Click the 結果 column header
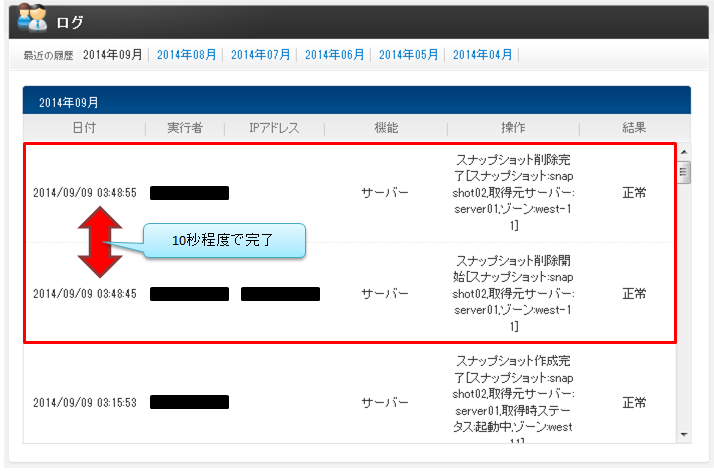The image size is (714, 471). (634, 128)
